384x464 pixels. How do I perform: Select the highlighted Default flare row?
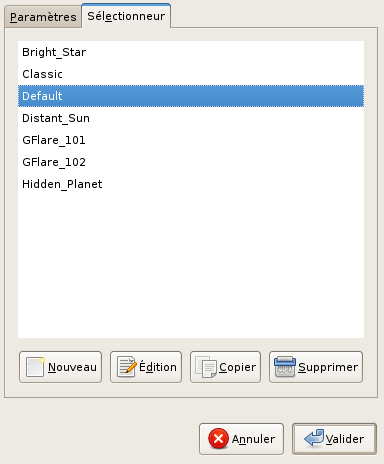point(191,96)
